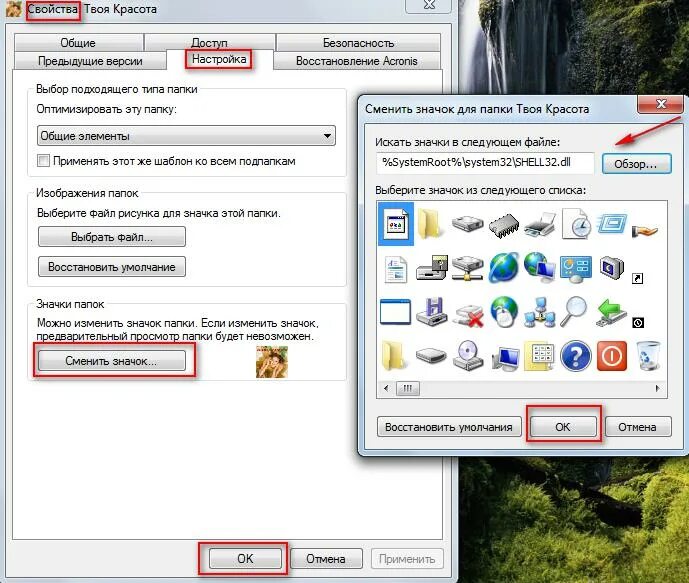Select the memory chip icon
Screen dimensions: 689x583
(x=504, y=225)
